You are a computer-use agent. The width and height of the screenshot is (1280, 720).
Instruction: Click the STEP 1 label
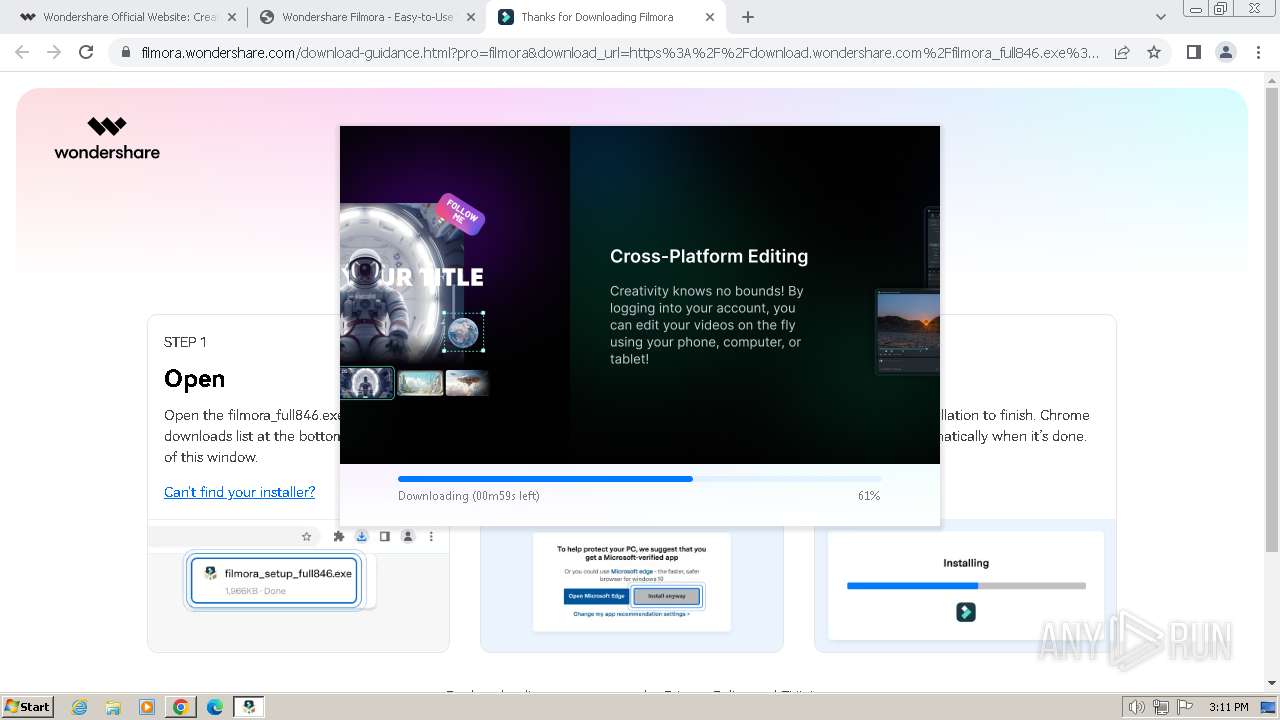(x=185, y=342)
